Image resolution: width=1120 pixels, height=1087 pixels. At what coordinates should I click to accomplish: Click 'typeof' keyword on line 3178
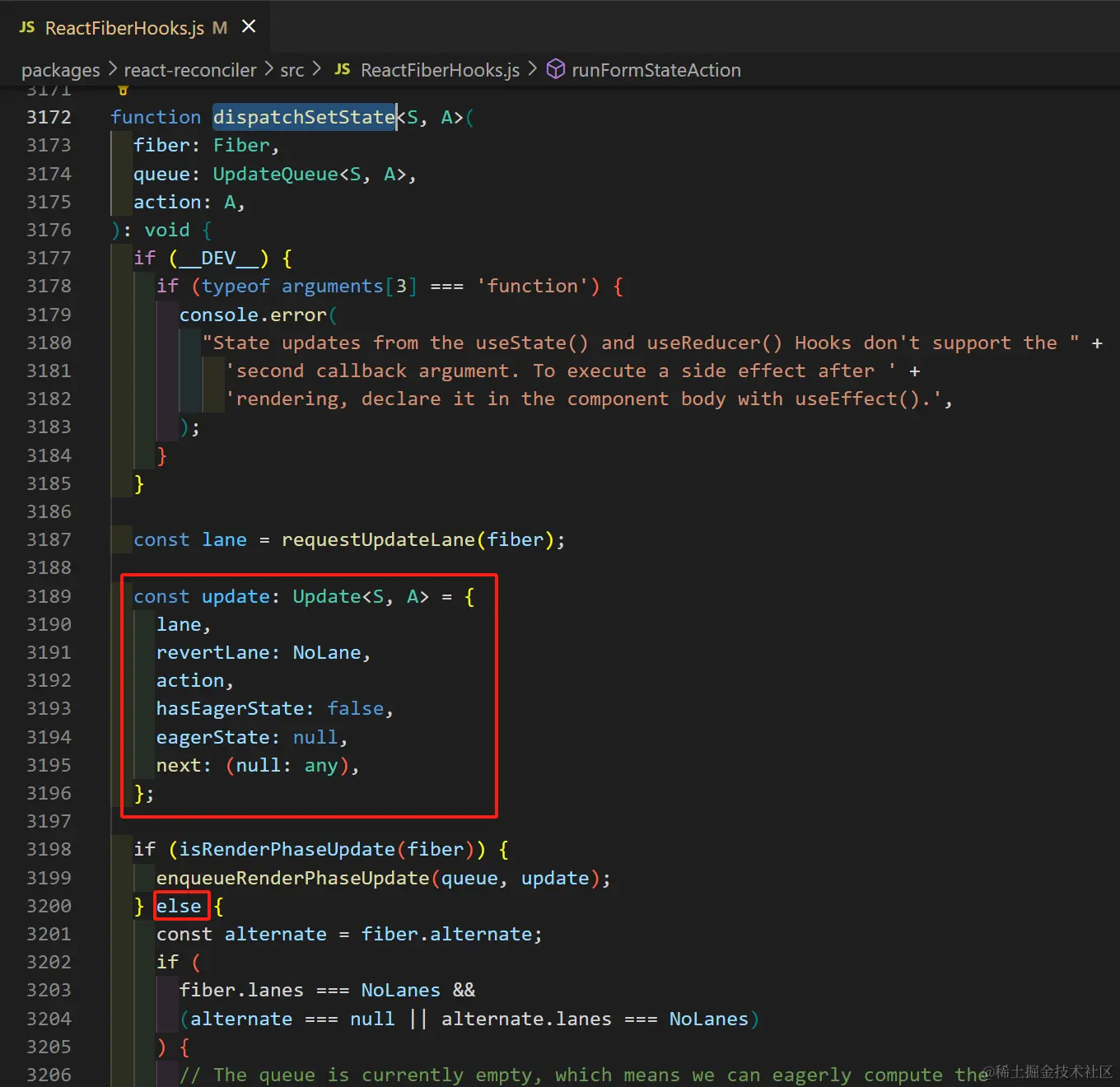(x=236, y=286)
